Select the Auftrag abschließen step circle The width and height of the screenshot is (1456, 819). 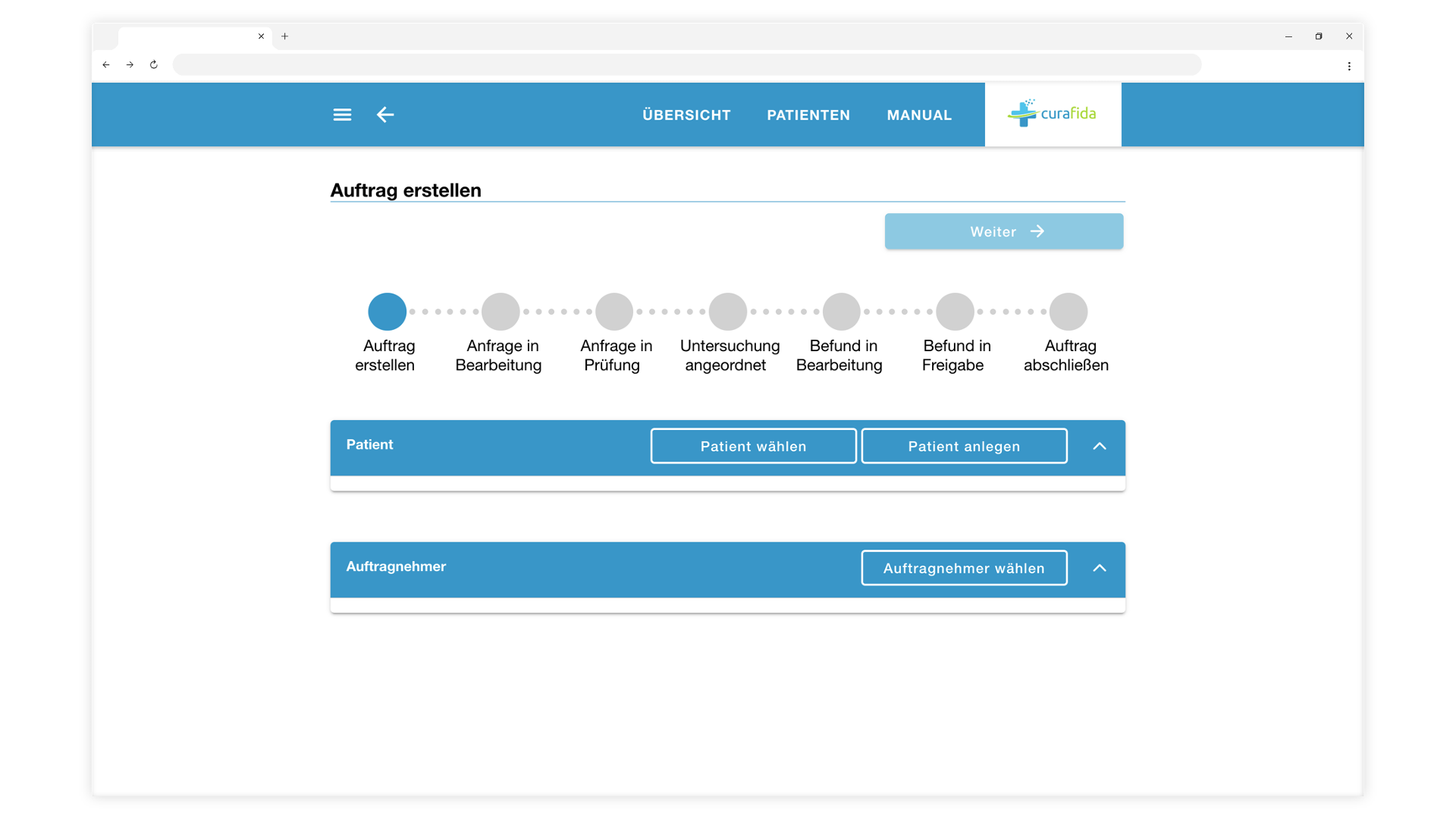[x=1068, y=312]
